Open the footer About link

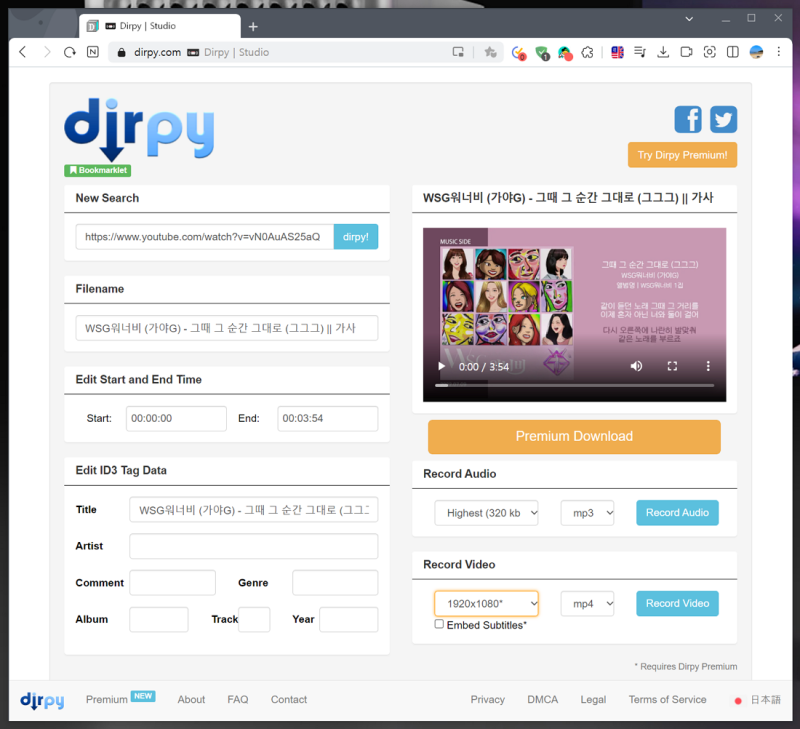coord(191,699)
